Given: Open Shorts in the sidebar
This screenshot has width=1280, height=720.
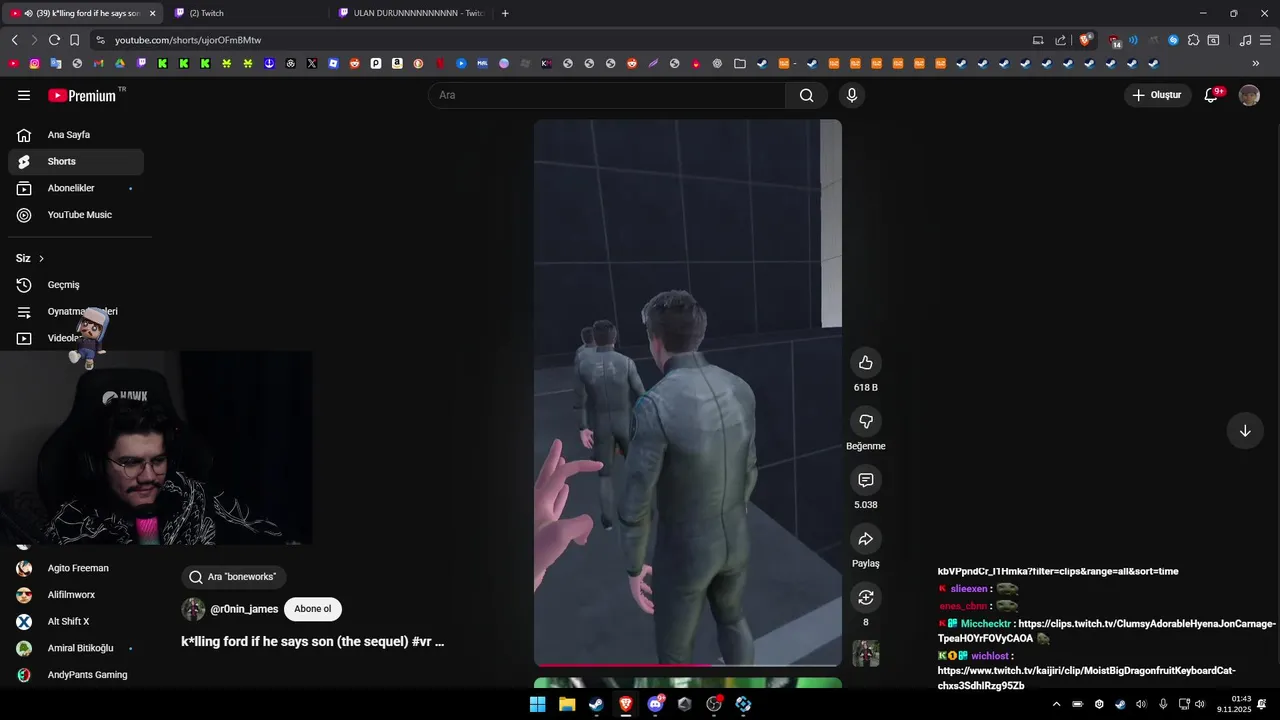Looking at the screenshot, I should [76, 161].
